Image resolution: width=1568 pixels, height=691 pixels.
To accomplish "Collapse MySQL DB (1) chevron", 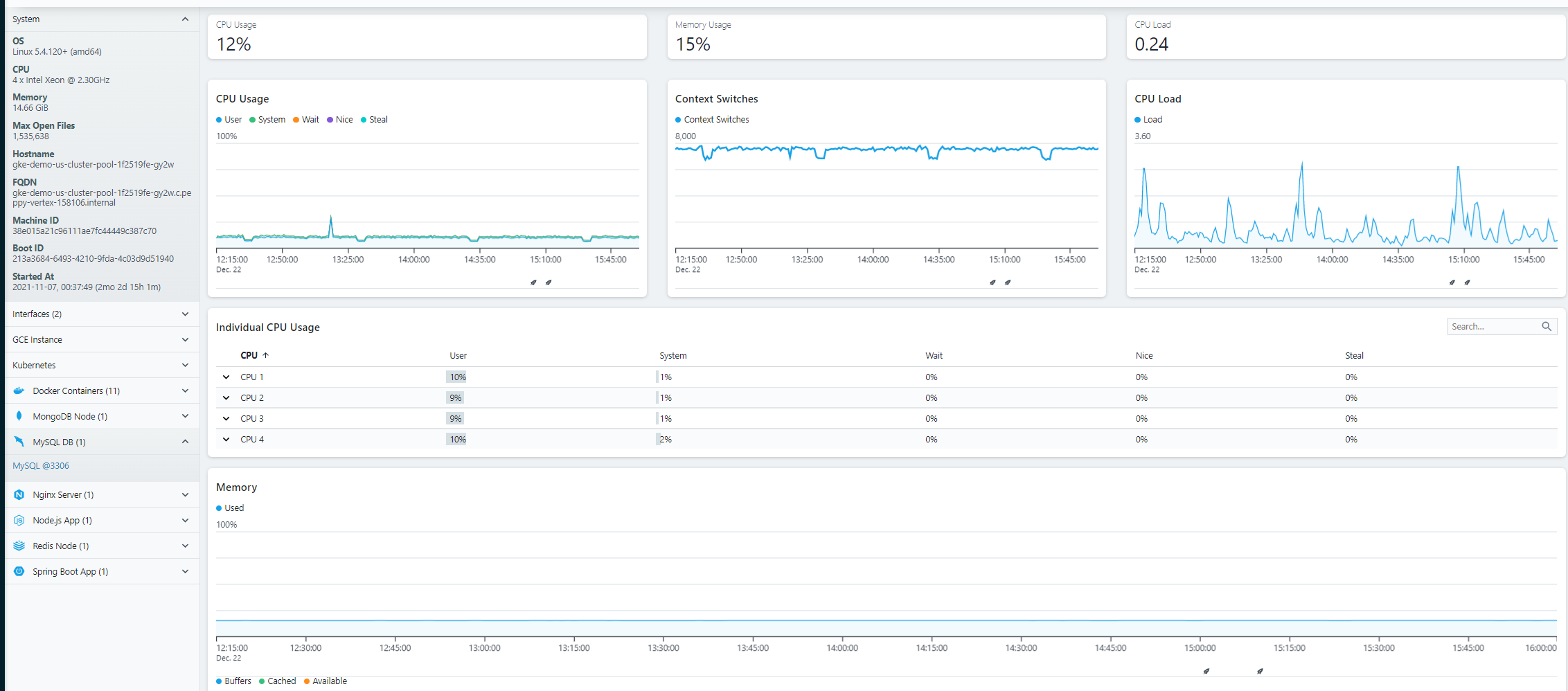I will (x=185, y=442).
